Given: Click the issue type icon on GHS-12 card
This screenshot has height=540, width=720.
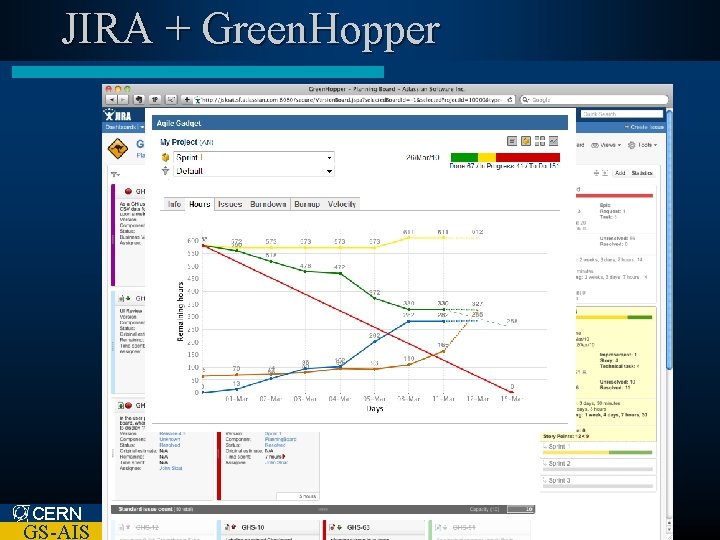Looking at the screenshot, I should 122,528.
